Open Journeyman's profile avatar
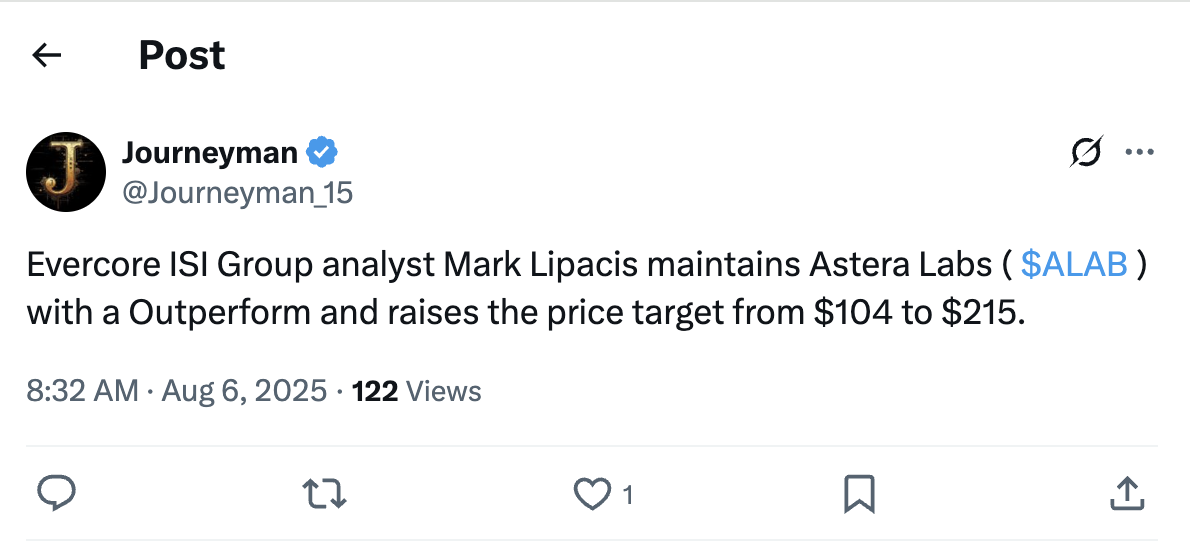The height and width of the screenshot is (554, 1190). pyautogui.click(x=66, y=172)
